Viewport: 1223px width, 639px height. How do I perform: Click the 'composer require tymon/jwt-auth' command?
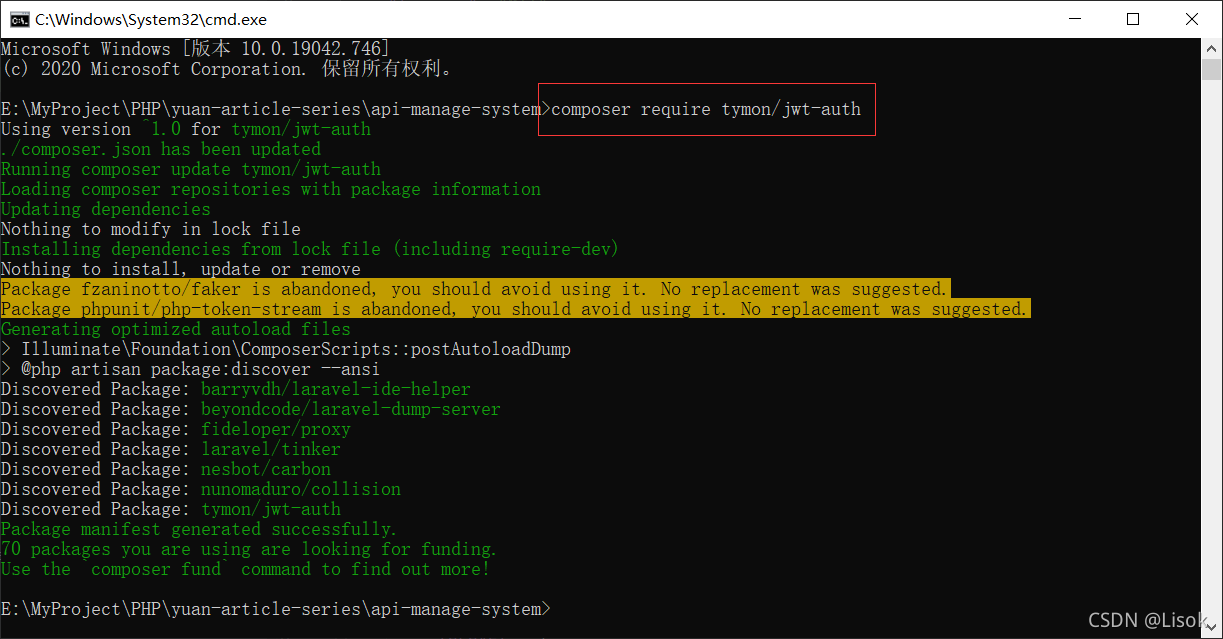coord(706,109)
